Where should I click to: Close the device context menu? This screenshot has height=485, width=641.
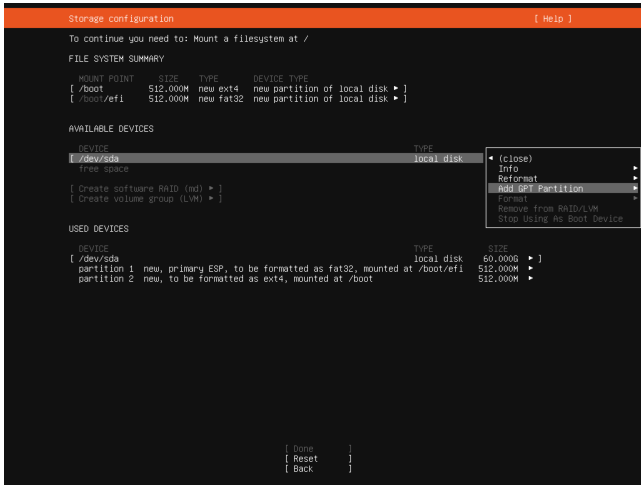coord(515,158)
